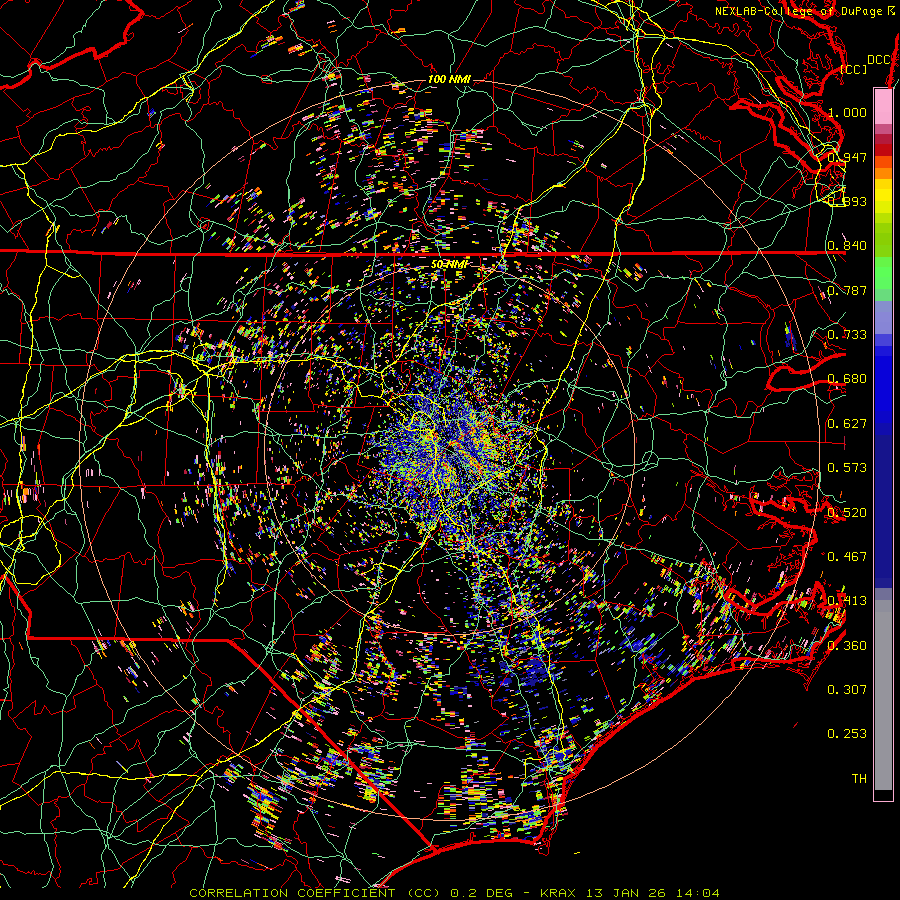Pick the black TH segment of the color bar
Viewport: 900px width, 900px height.
pos(883,795)
